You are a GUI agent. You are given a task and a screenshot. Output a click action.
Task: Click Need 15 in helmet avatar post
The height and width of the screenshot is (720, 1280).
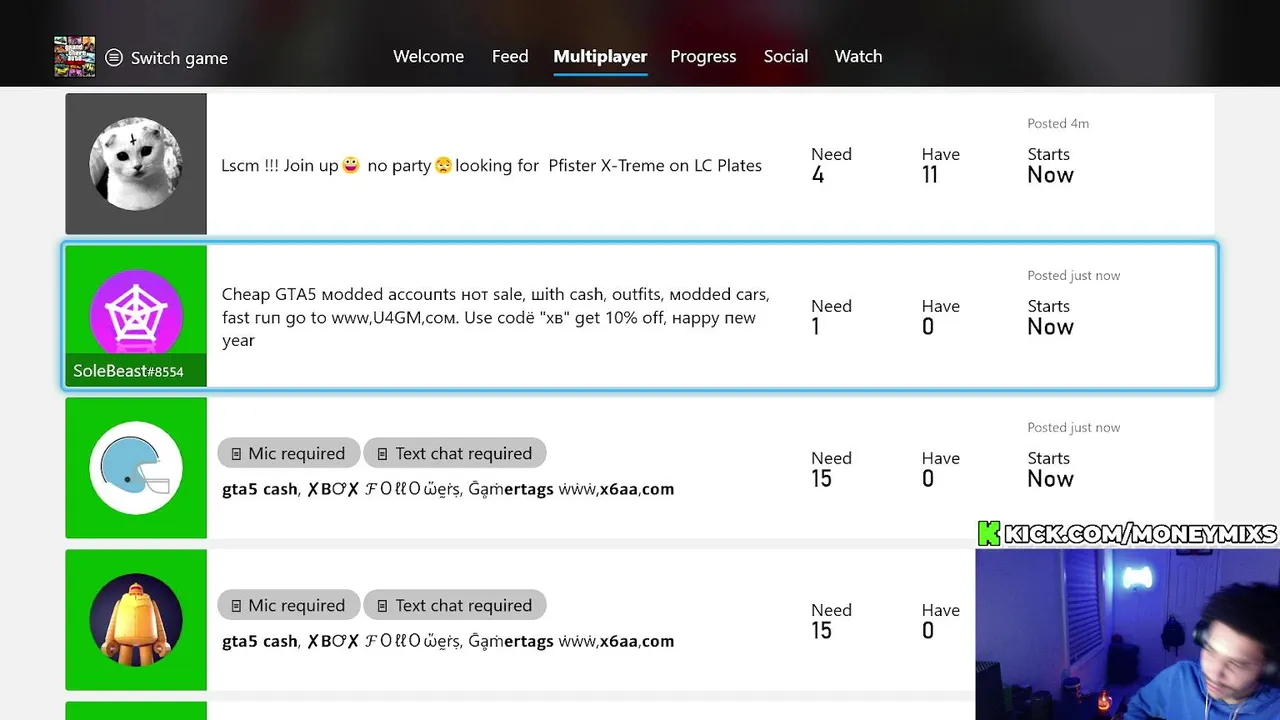click(x=831, y=469)
